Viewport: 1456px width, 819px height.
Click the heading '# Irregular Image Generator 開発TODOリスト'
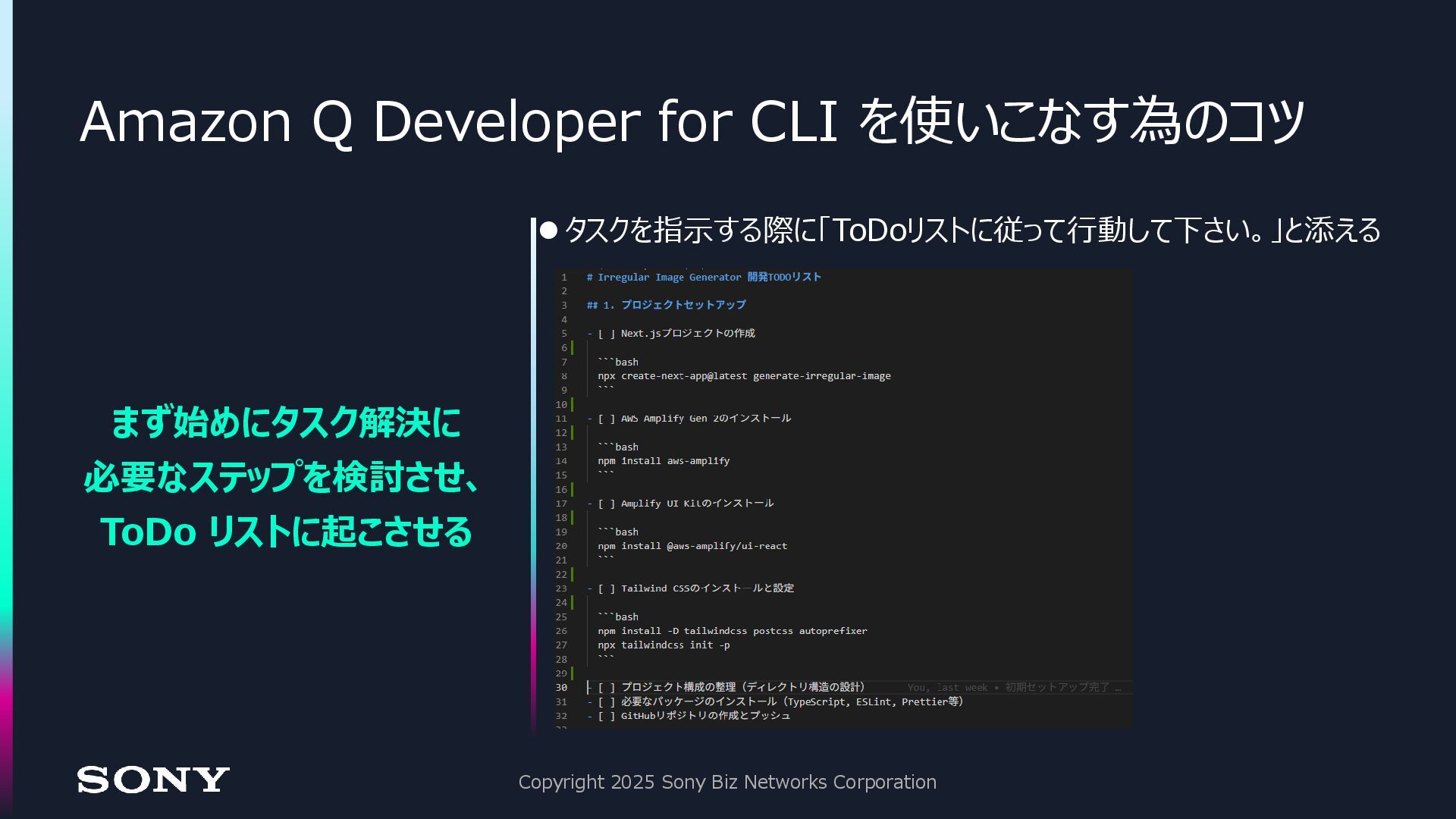704,278
